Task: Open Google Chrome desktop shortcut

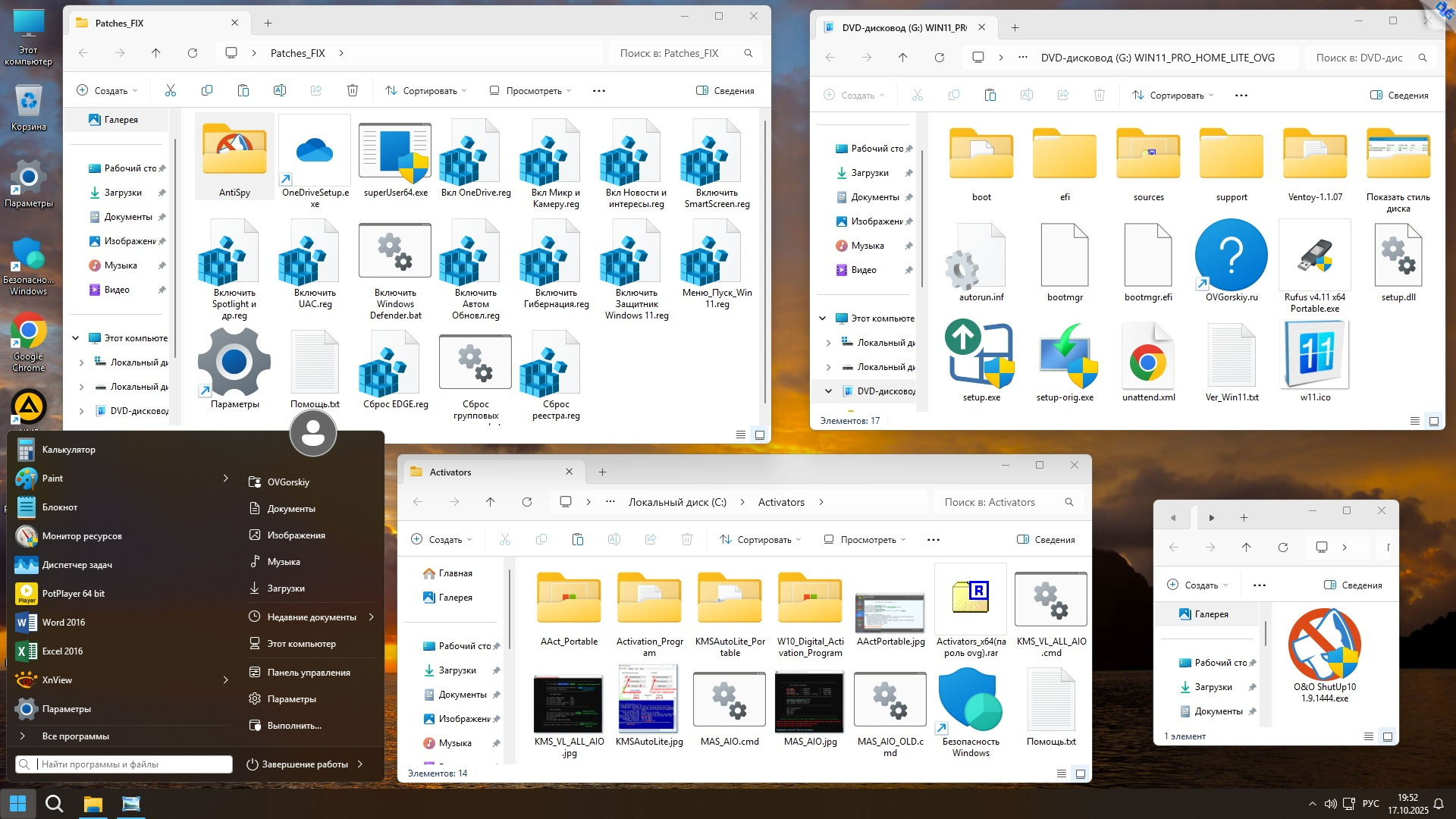Action: (28, 331)
